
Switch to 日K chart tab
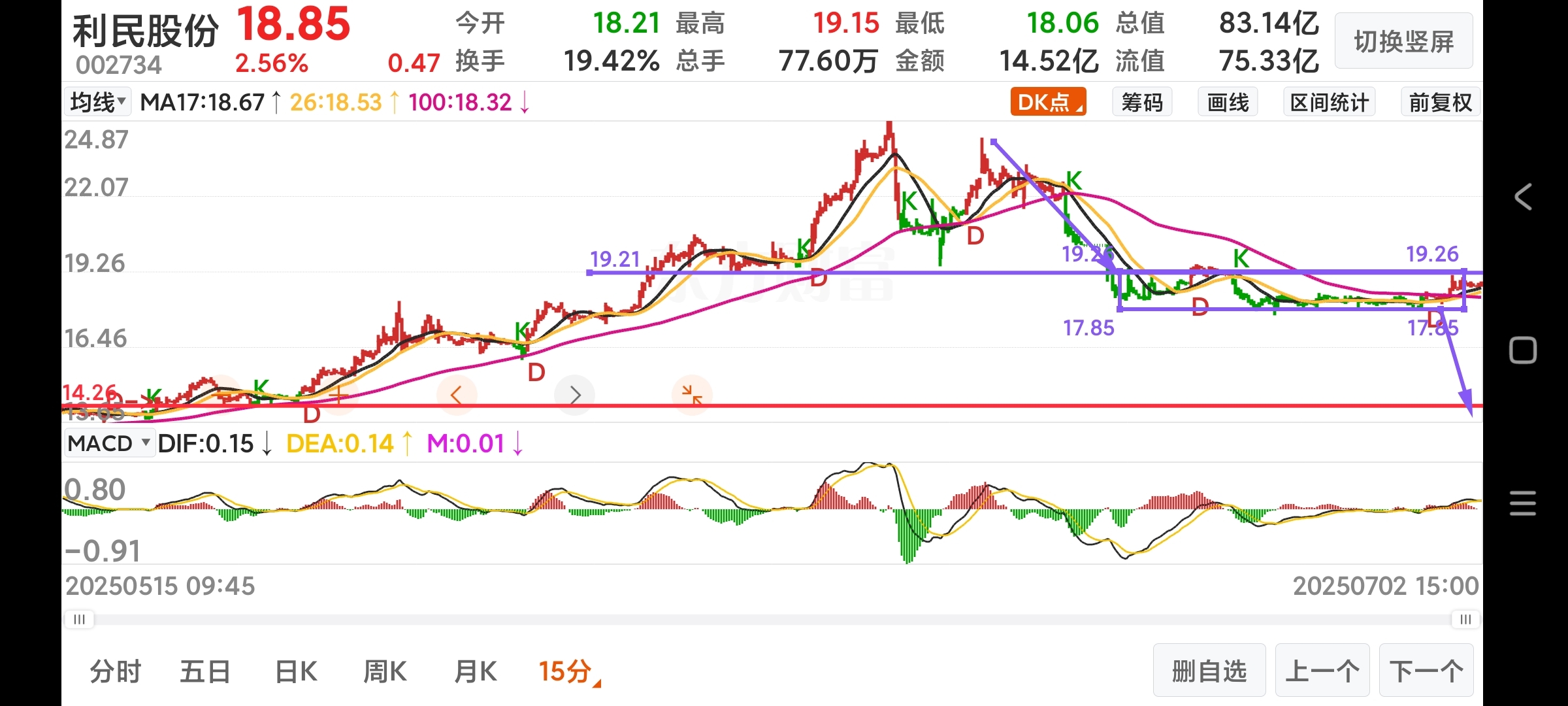click(296, 671)
